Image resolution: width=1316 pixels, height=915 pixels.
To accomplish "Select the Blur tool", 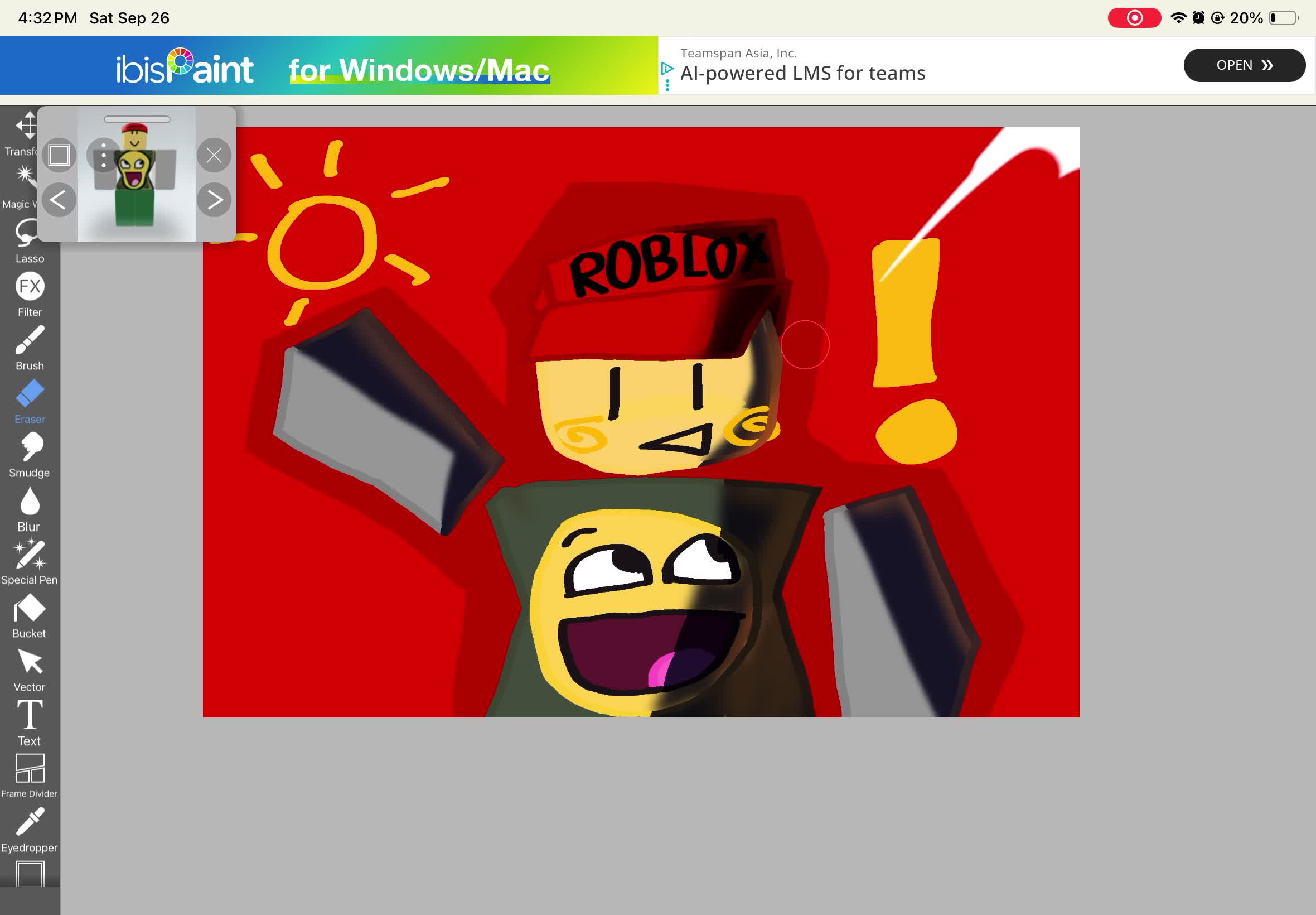I will point(30,509).
